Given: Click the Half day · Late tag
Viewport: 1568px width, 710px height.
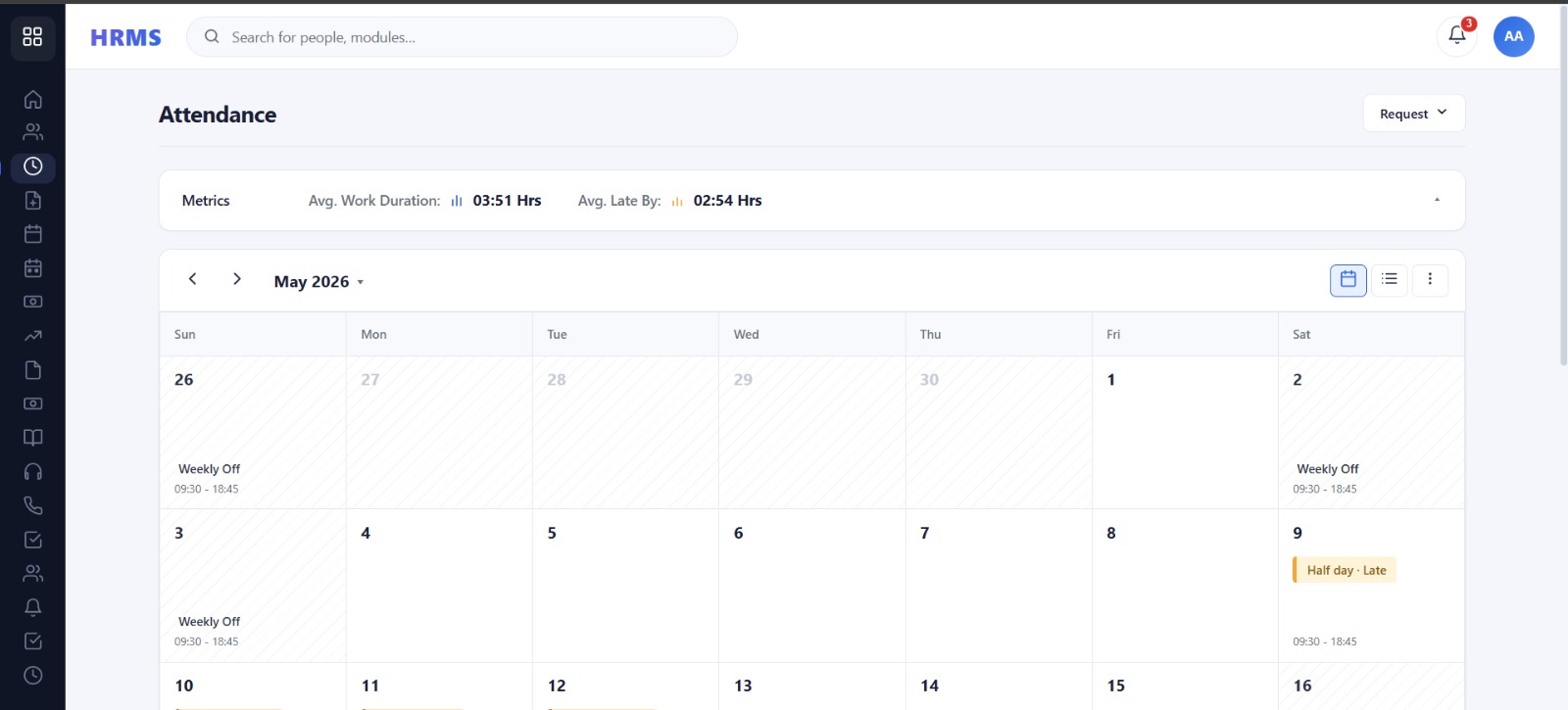Looking at the screenshot, I should click(1345, 570).
